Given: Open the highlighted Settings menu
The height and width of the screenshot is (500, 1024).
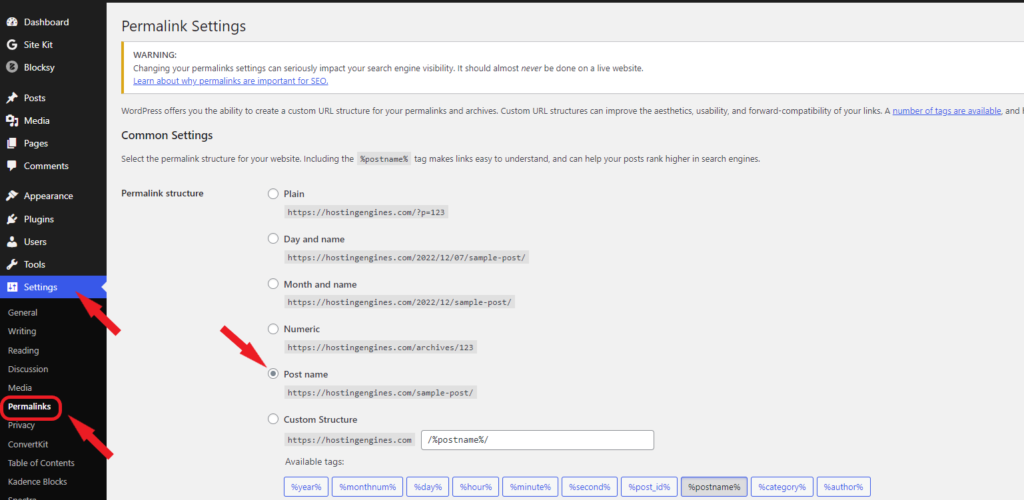Looking at the screenshot, I should [53, 287].
